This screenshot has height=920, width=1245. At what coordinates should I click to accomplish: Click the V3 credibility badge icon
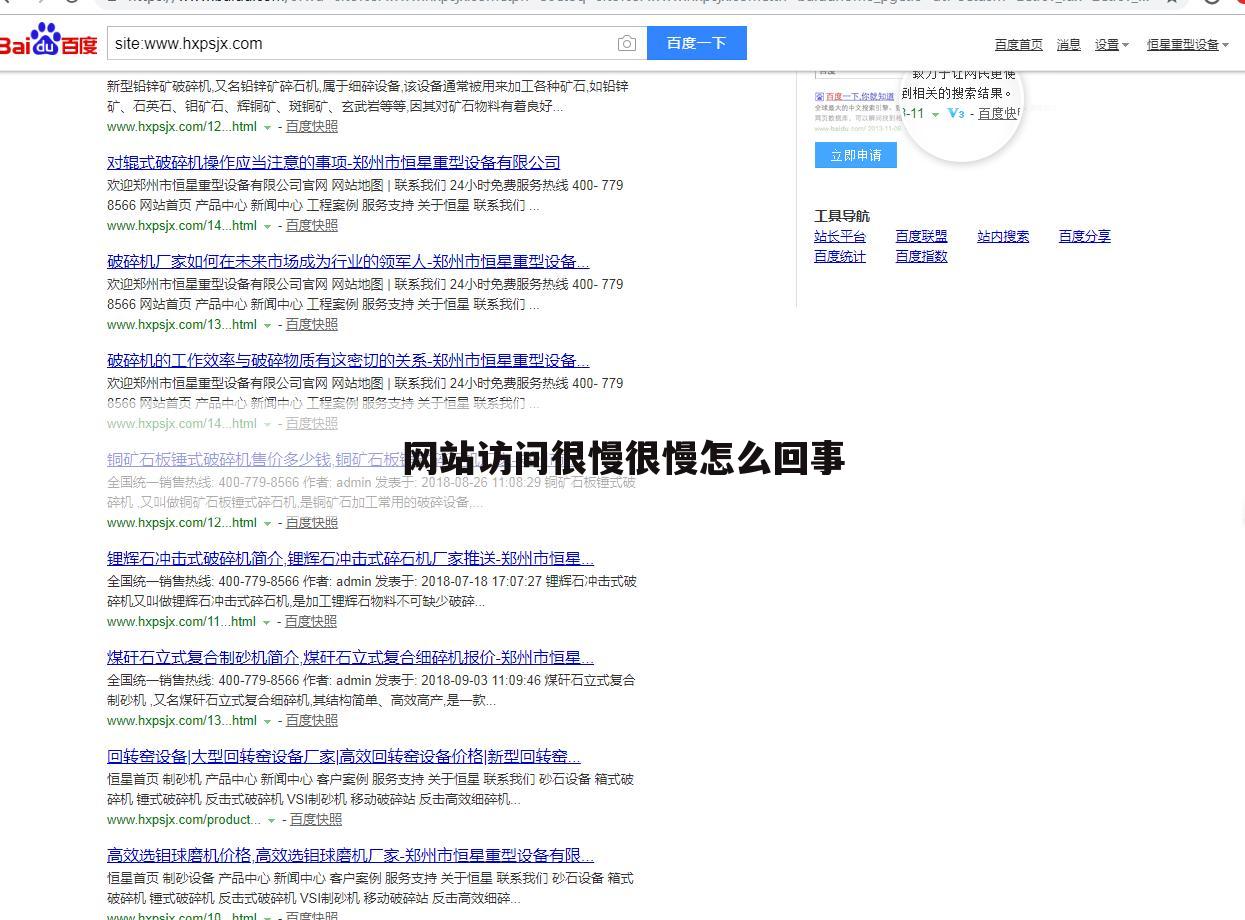tap(956, 113)
